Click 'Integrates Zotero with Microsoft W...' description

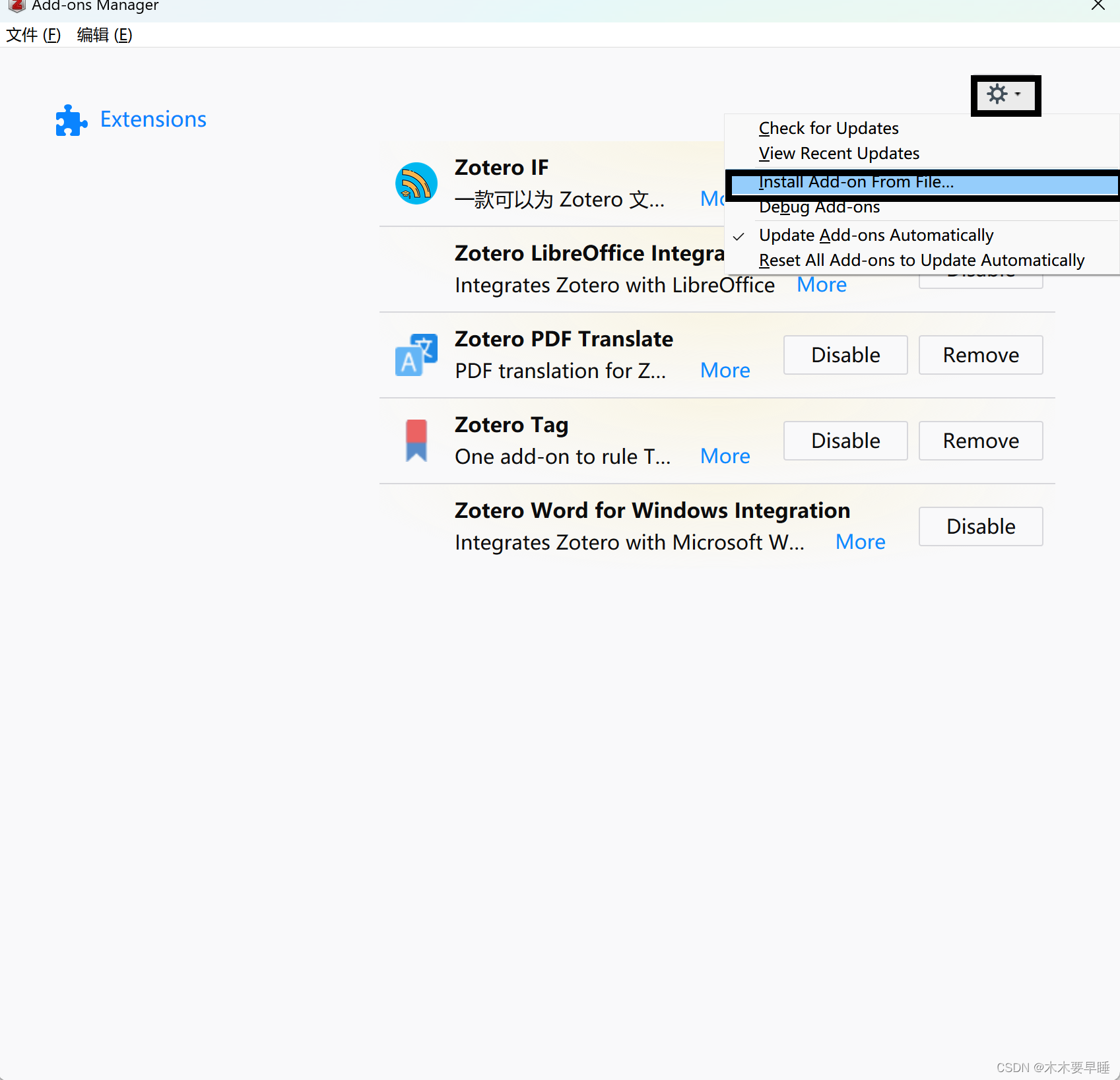[630, 542]
